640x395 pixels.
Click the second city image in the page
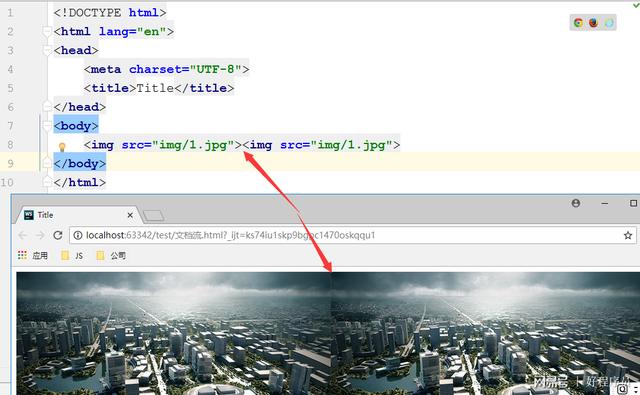(x=486, y=333)
